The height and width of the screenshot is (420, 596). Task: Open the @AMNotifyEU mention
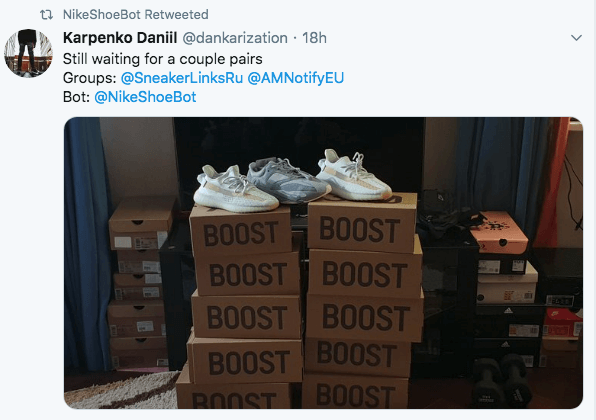pos(296,78)
